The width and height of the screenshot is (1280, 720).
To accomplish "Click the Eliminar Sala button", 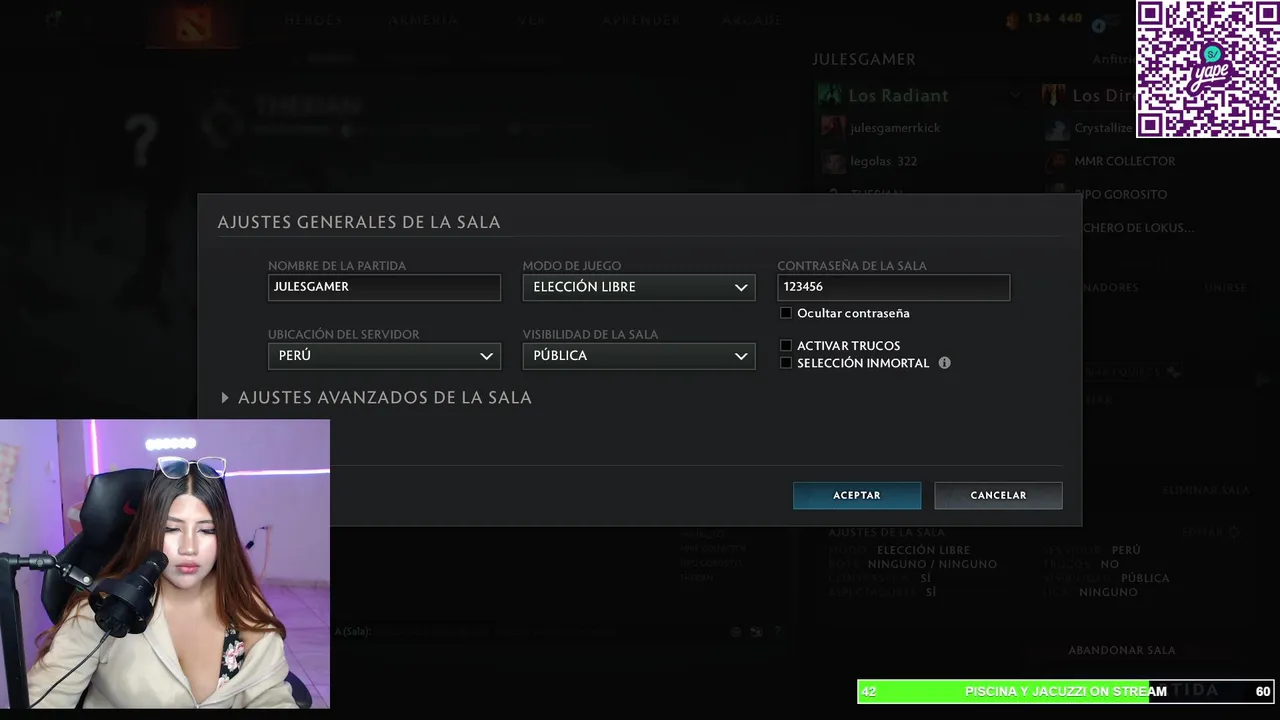I will coord(1206,491).
